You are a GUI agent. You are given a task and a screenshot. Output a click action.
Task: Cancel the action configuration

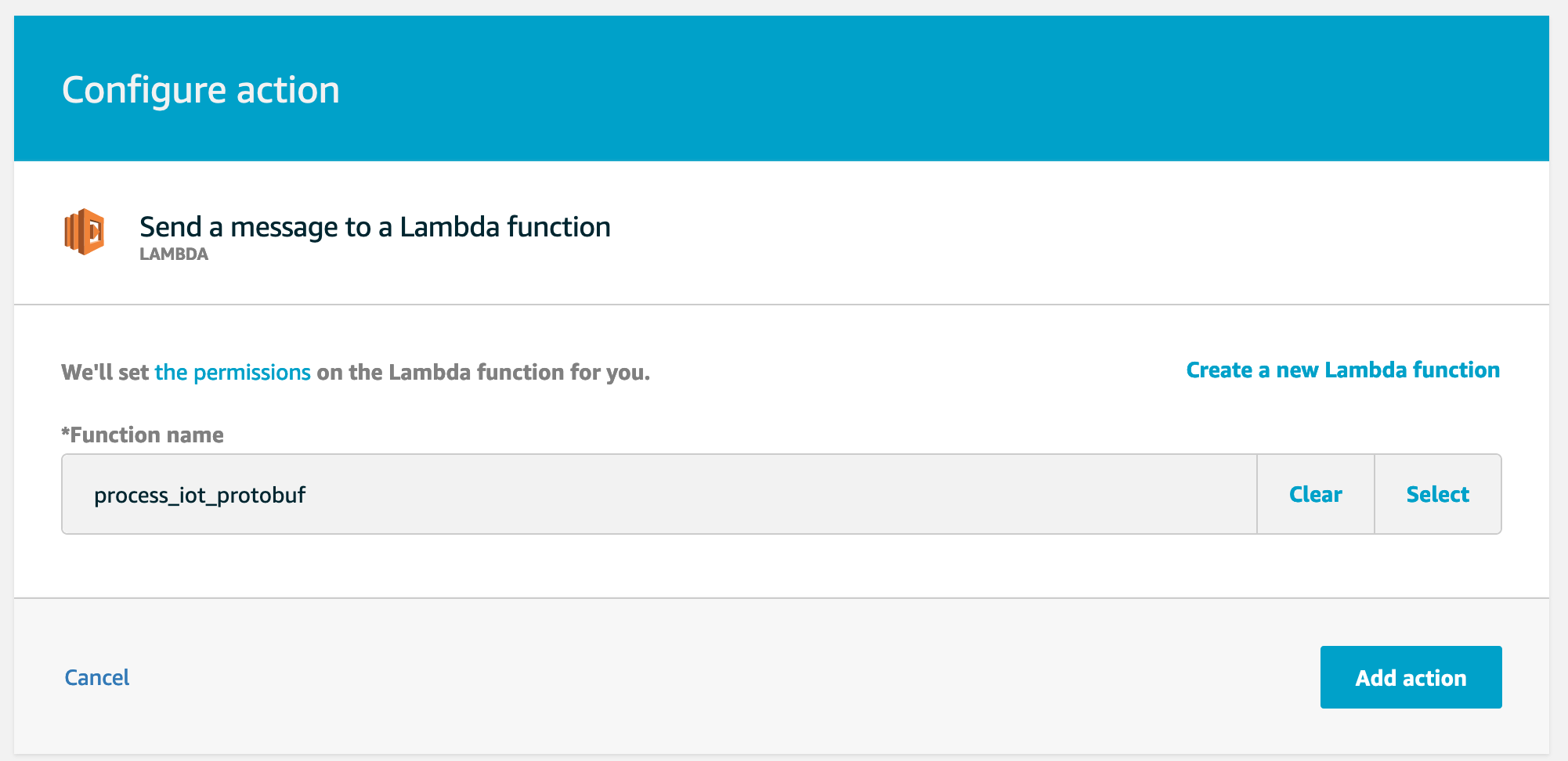tap(97, 677)
